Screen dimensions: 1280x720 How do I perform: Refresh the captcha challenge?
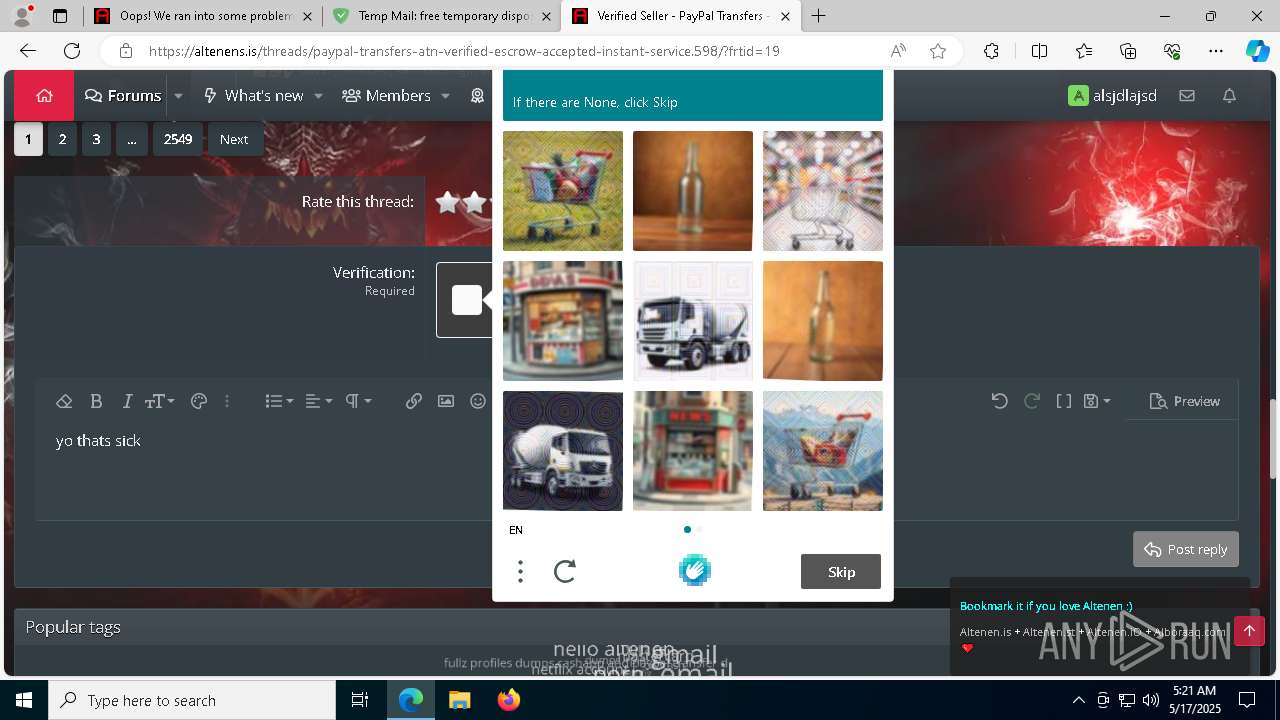(x=565, y=572)
